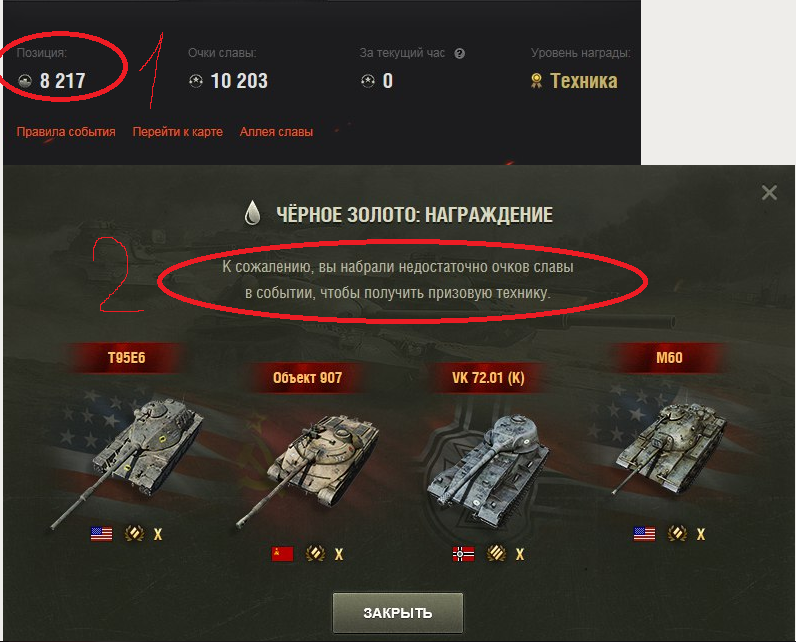This screenshot has width=796, height=642.
Task: Click the fame points star icon near 10 203
Action: point(195,81)
